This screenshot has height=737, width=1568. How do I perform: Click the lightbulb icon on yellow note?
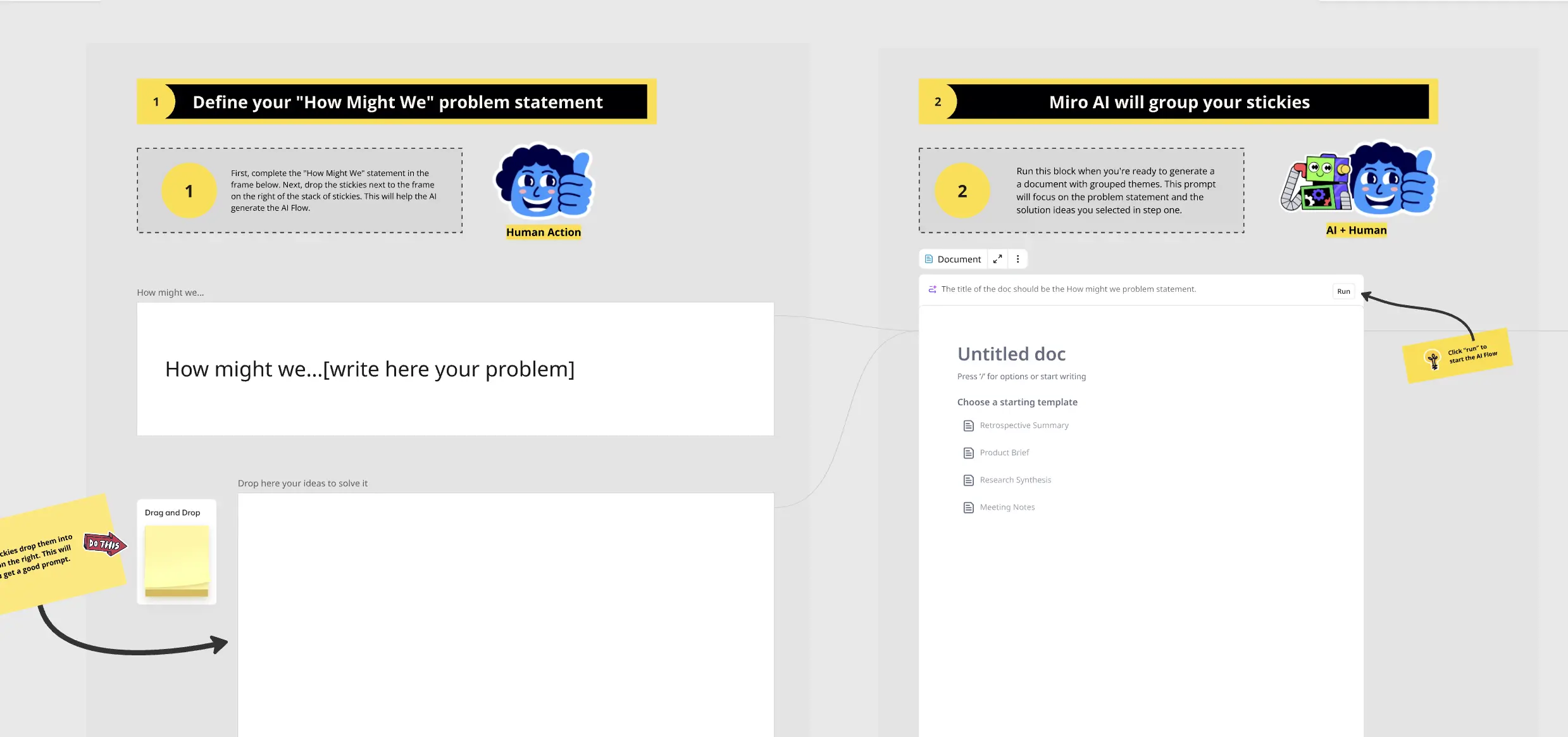pos(1433,359)
